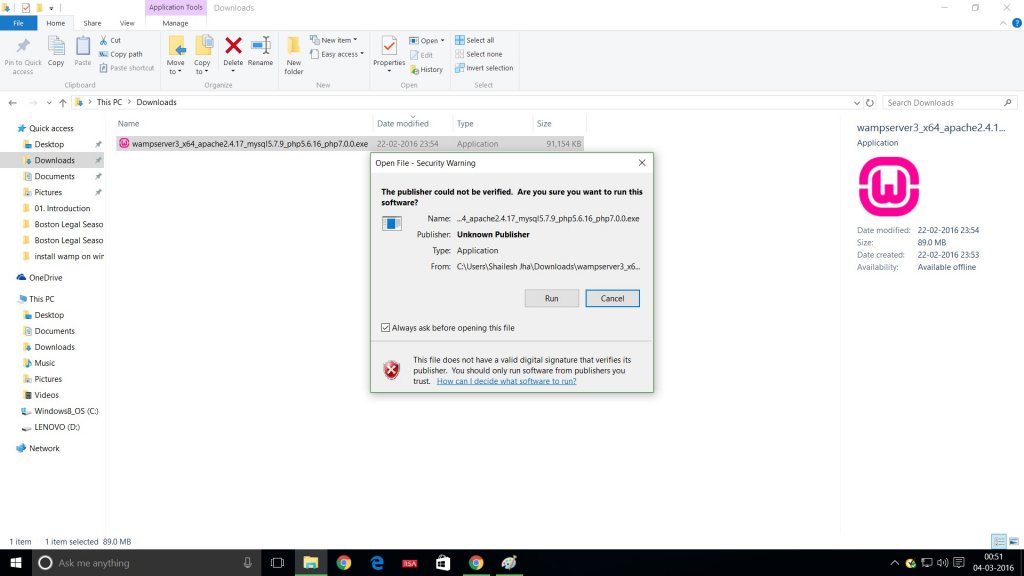The height and width of the screenshot is (576, 1024).
Task: Switch to the Home ribbon tab
Action: 56,23
